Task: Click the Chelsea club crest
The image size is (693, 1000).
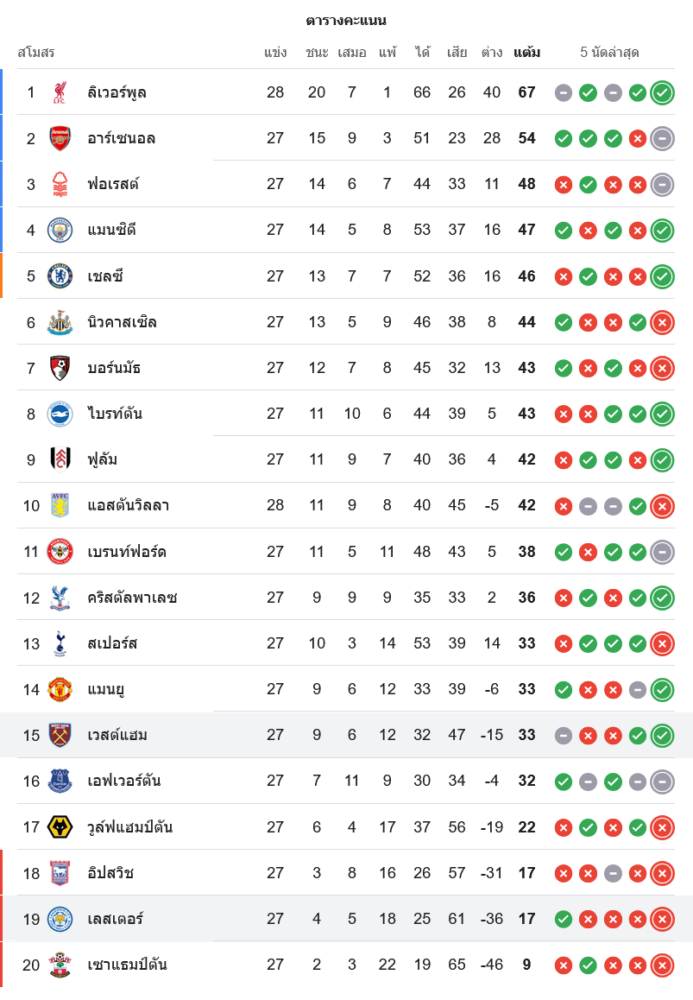Action: pyautogui.click(x=60, y=276)
